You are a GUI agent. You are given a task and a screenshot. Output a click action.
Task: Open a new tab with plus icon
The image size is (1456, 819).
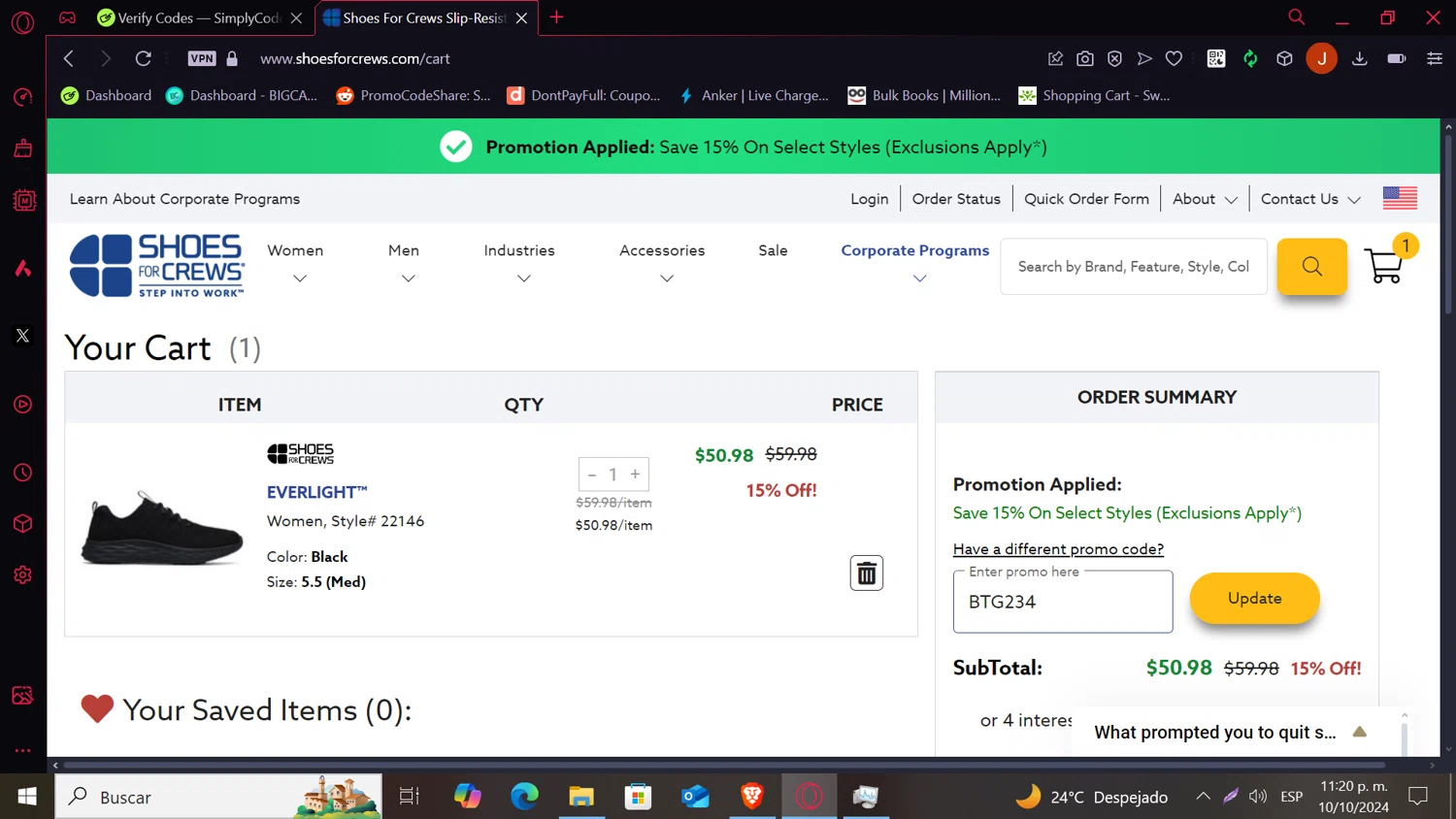pos(556,17)
